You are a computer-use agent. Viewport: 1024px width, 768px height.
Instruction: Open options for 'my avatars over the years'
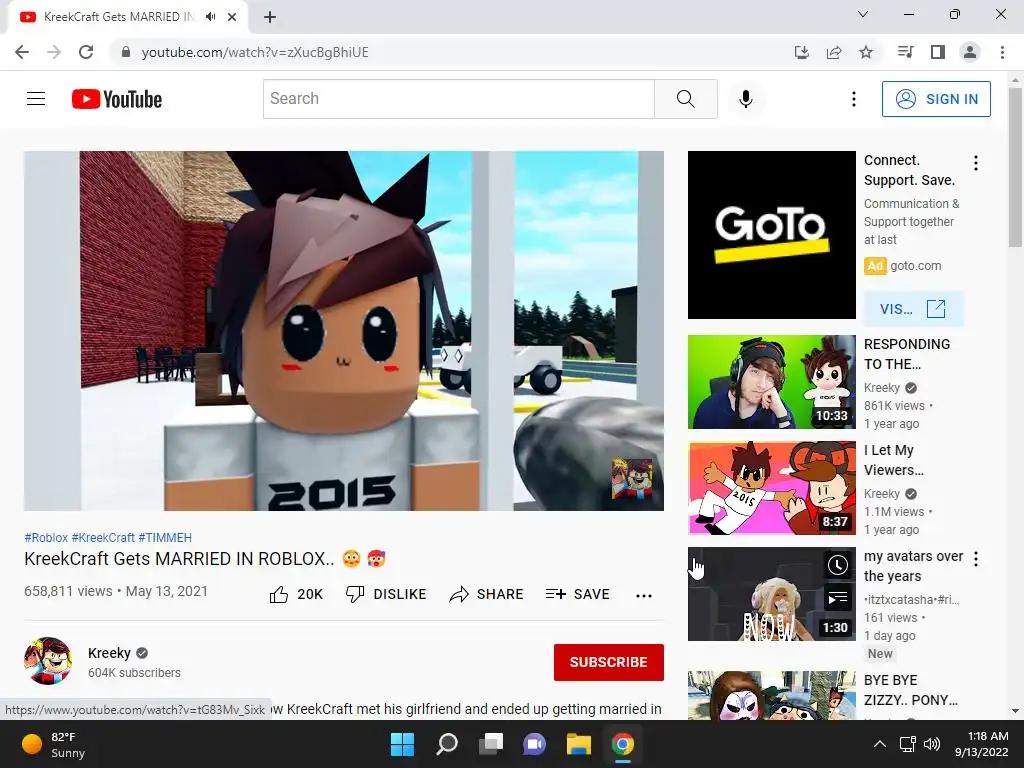[x=976, y=559]
